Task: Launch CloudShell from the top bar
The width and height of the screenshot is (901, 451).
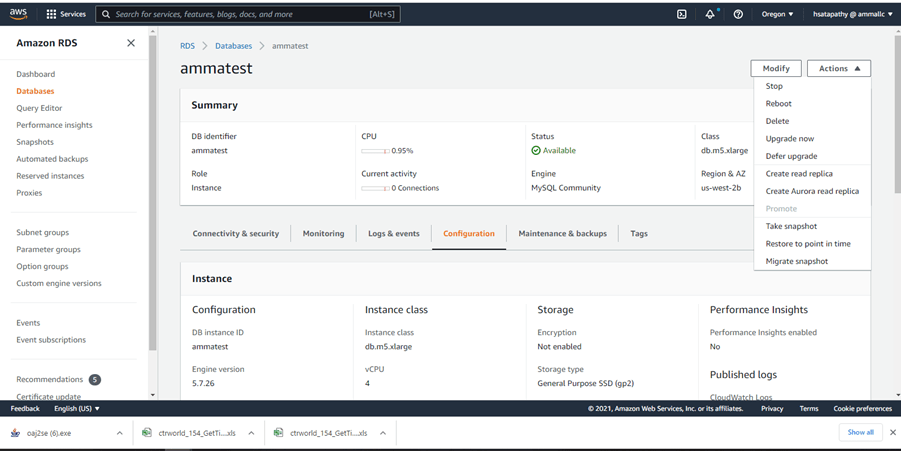Action: pyautogui.click(x=682, y=14)
